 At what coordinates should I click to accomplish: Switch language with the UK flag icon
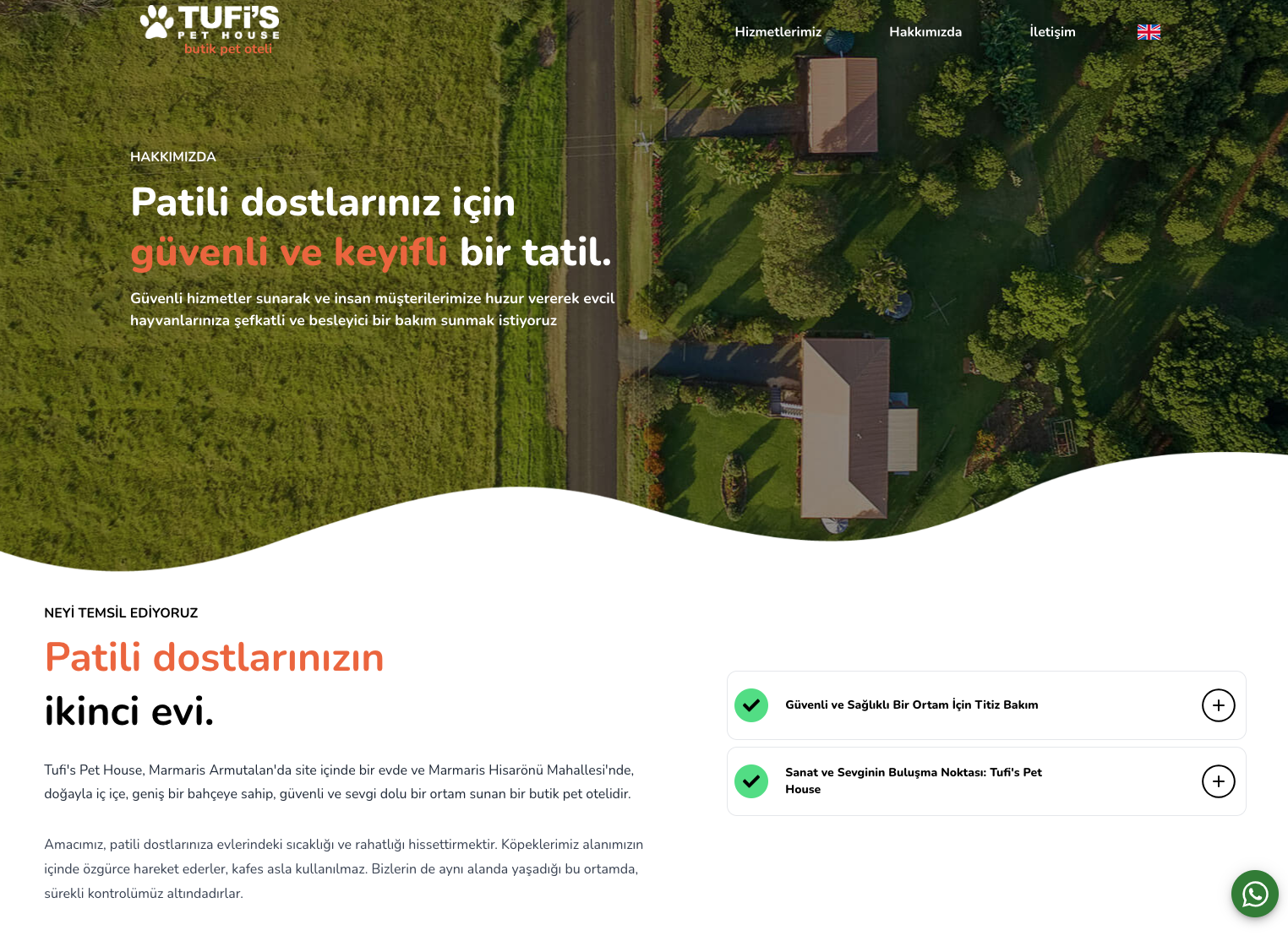click(x=1149, y=32)
